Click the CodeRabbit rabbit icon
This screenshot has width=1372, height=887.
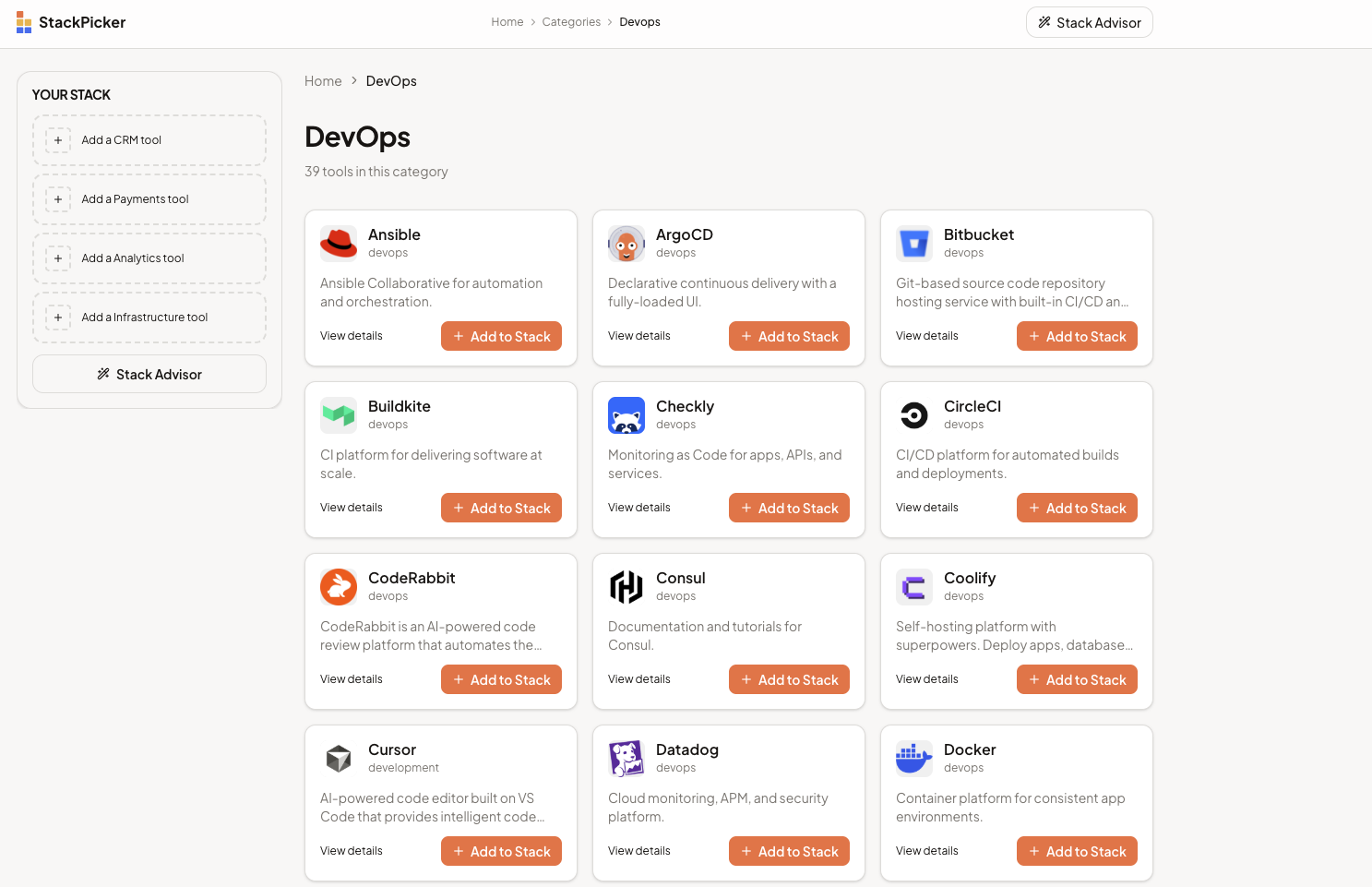click(x=339, y=586)
